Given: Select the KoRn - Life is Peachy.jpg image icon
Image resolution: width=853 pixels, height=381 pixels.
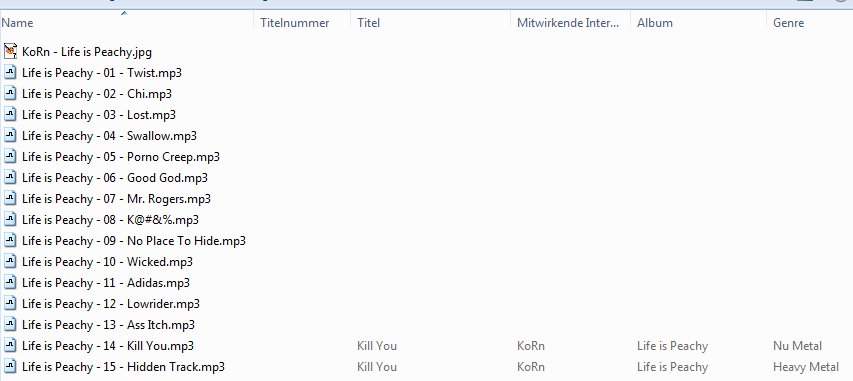Looking at the screenshot, I should pos(10,51).
